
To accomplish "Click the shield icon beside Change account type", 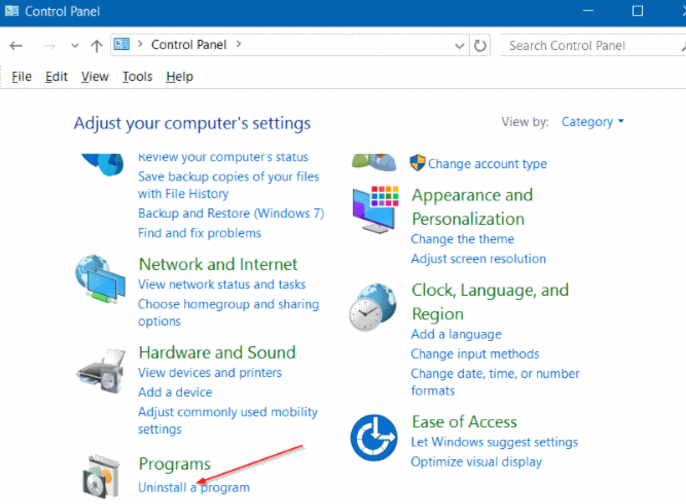I will [417, 163].
